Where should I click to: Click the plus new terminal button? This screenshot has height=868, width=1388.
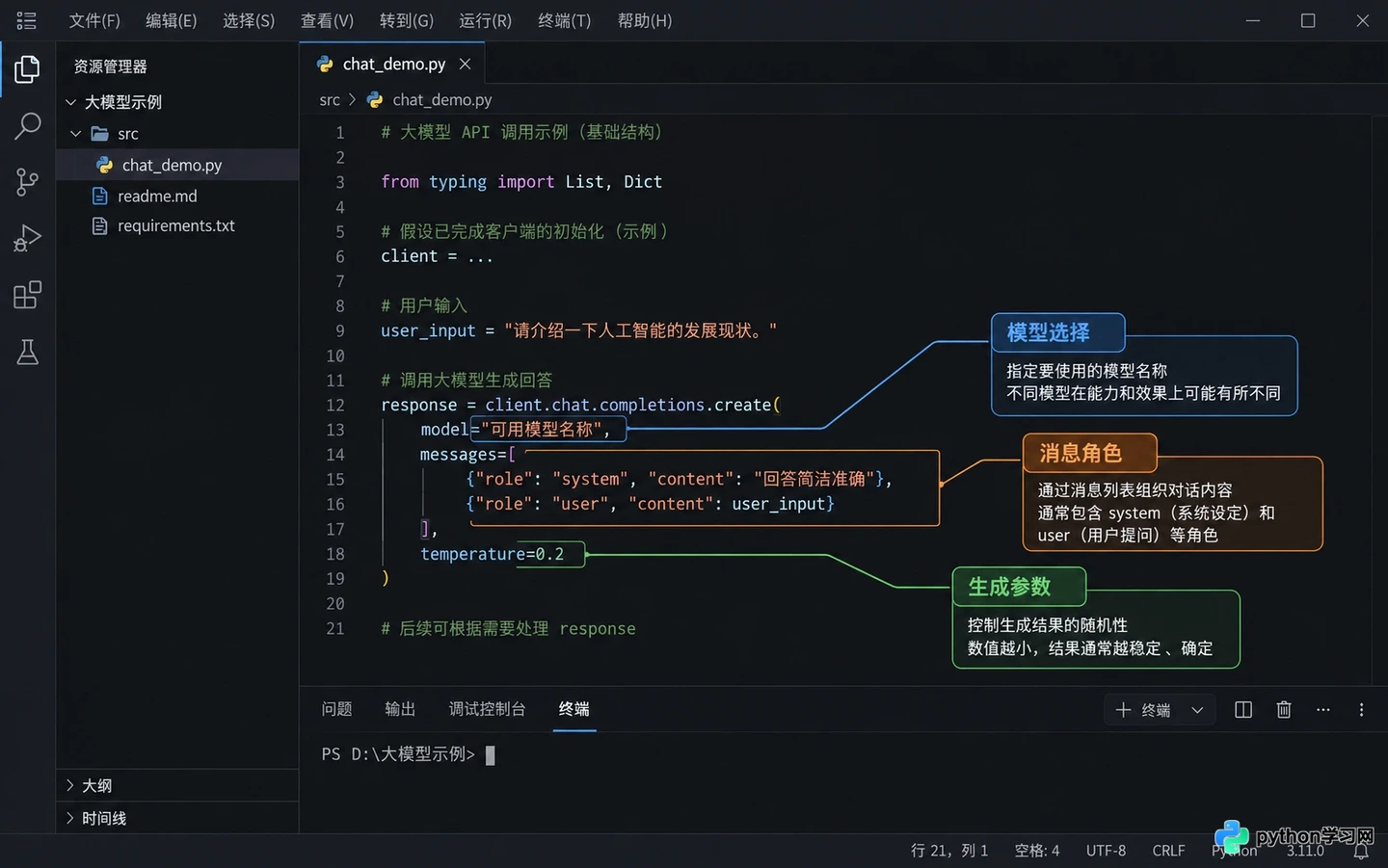(x=1123, y=710)
